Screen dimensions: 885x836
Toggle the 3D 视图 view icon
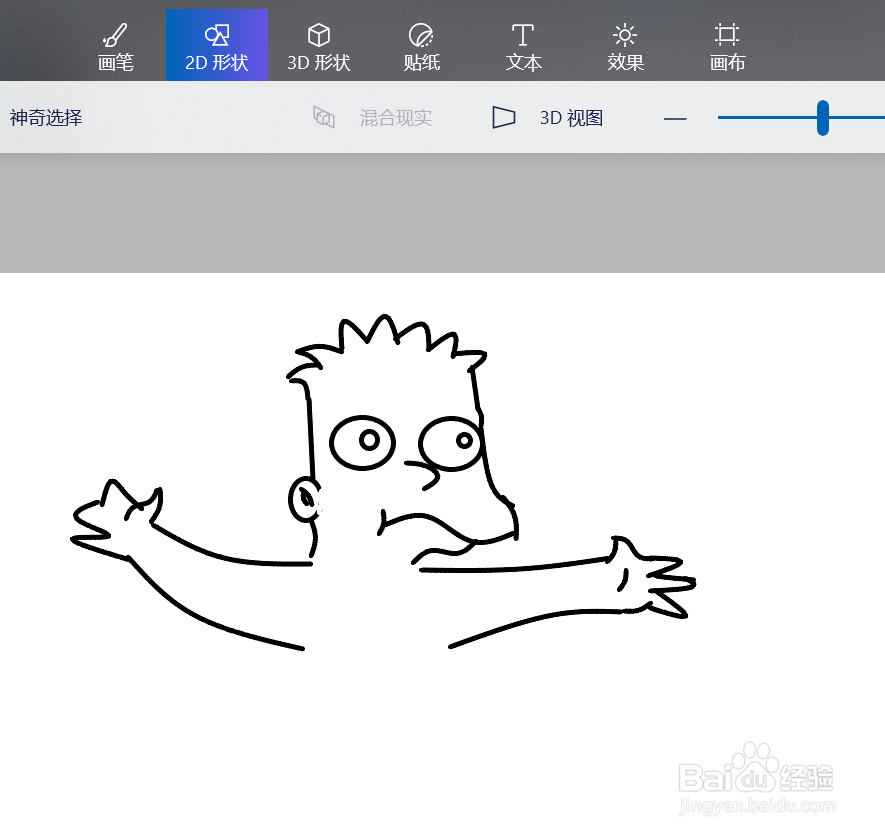click(503, 117)
